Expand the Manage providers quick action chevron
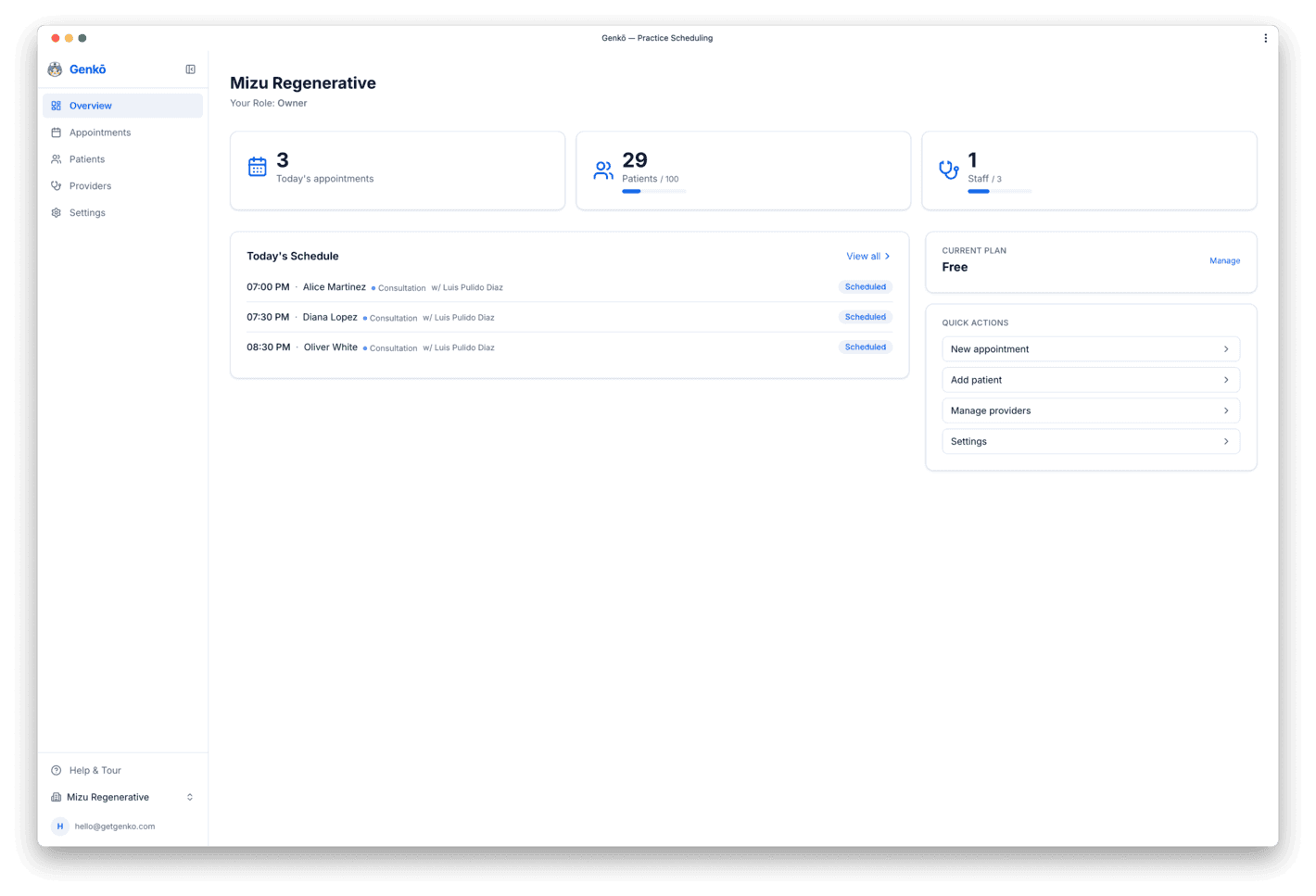The image size is (1316, 896). click(1225, 410)
